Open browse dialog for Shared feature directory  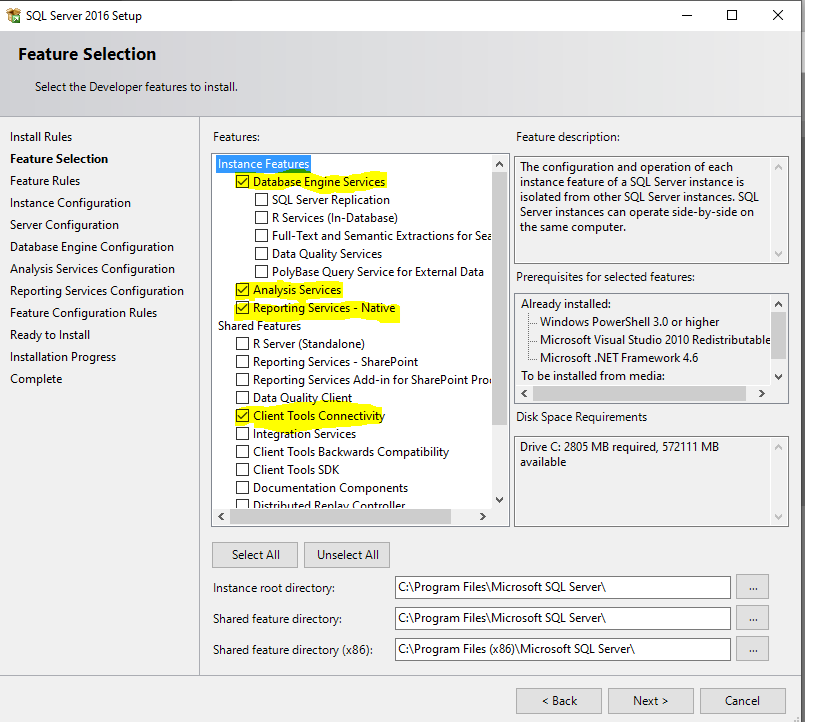pyautogui.click(x=752, y=617)
